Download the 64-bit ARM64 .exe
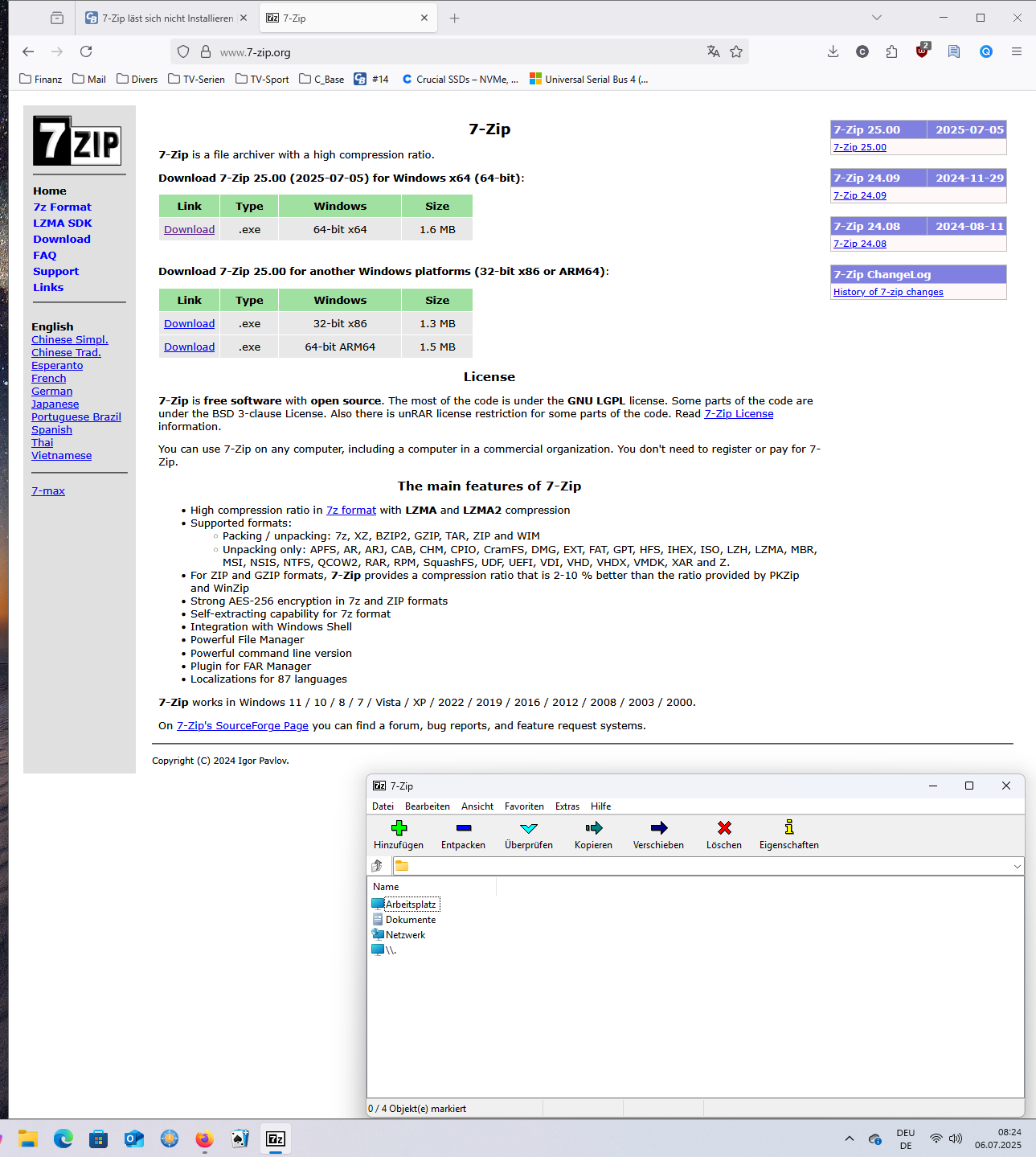 [189, 347]
